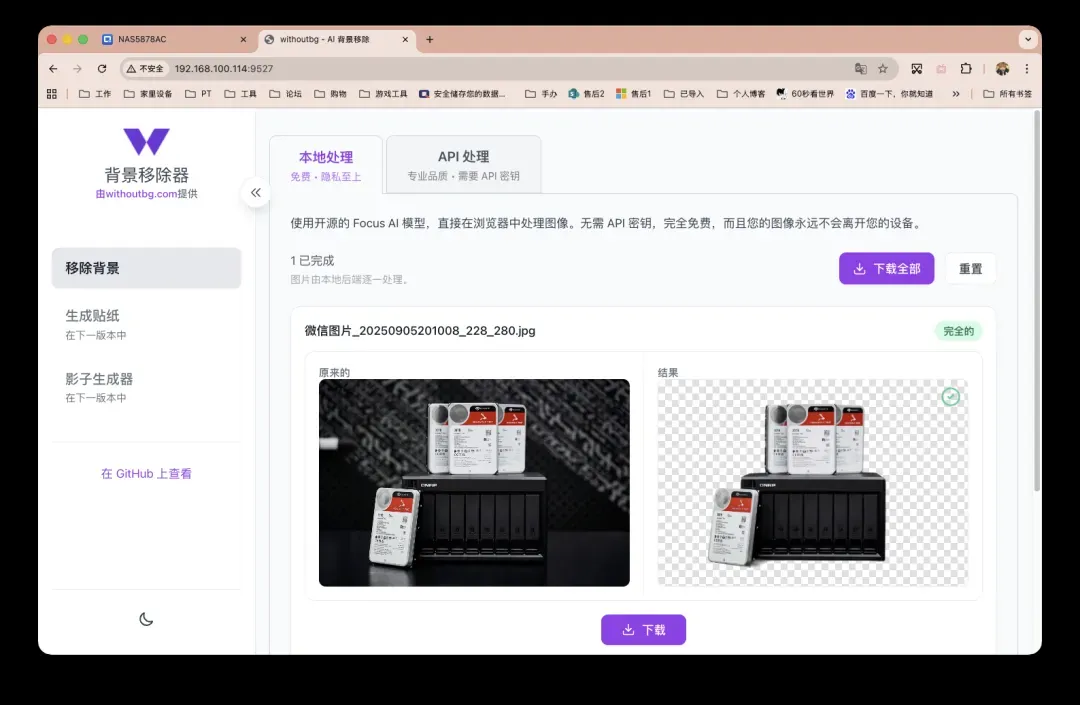Toggle dark mode with the moon icon
Screen dimensions: 1080x705
click(x=146, y=619)
